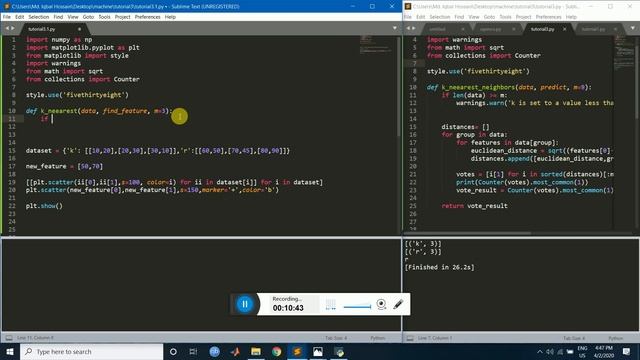Open Find menu in left Sublime window
This screenshot has width=640, height=360.
(x=58, y=17)
